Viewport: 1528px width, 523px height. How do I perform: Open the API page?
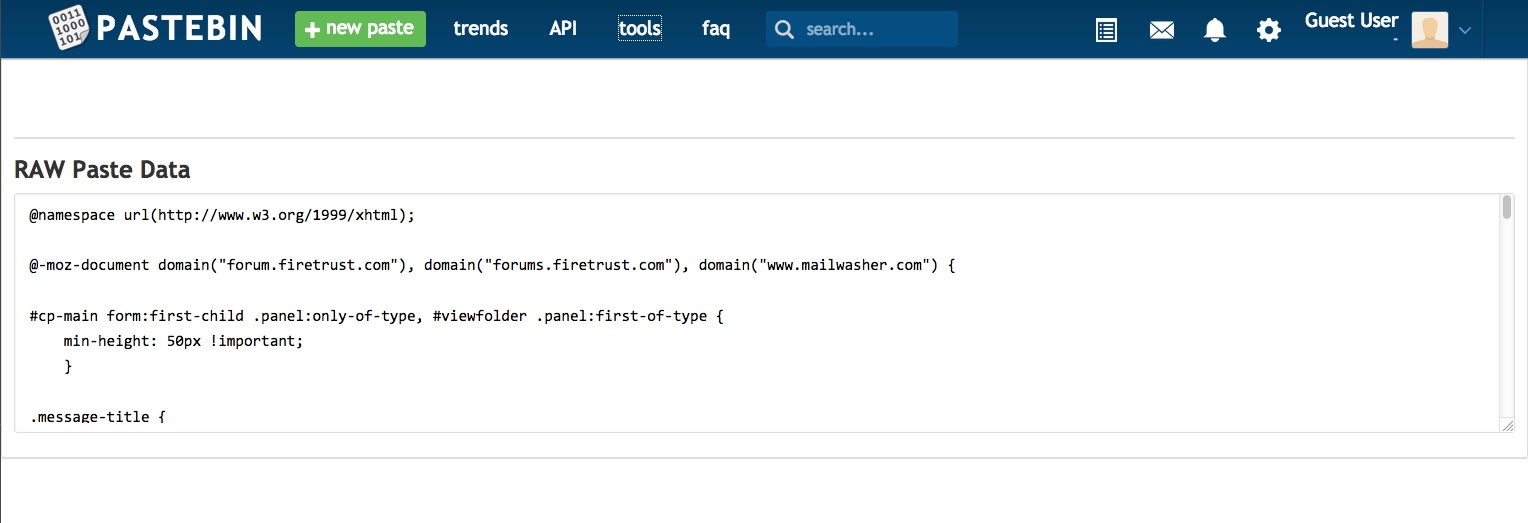point(563,29)
